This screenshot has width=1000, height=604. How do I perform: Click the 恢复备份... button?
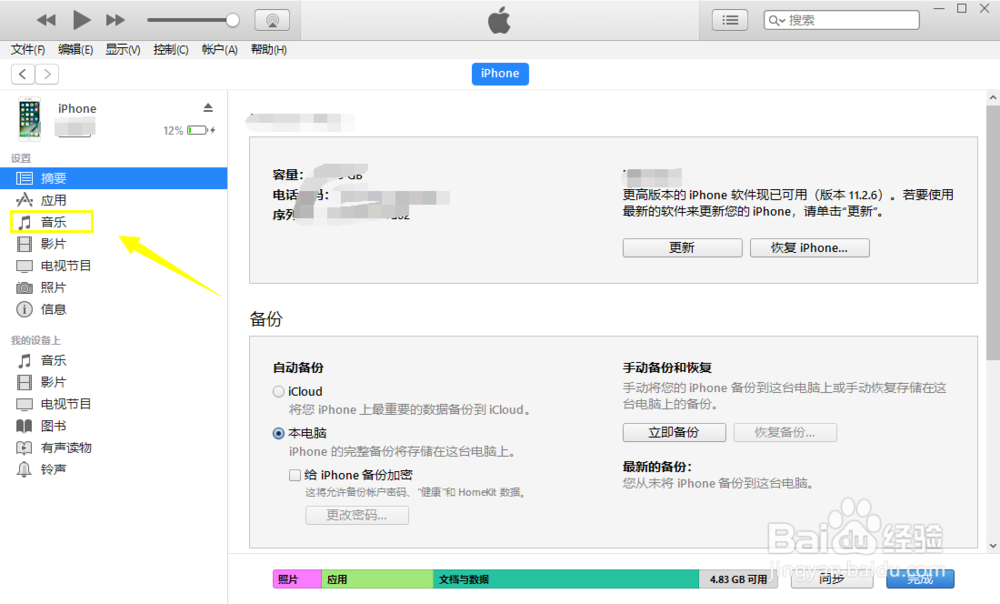coord(785,432)
